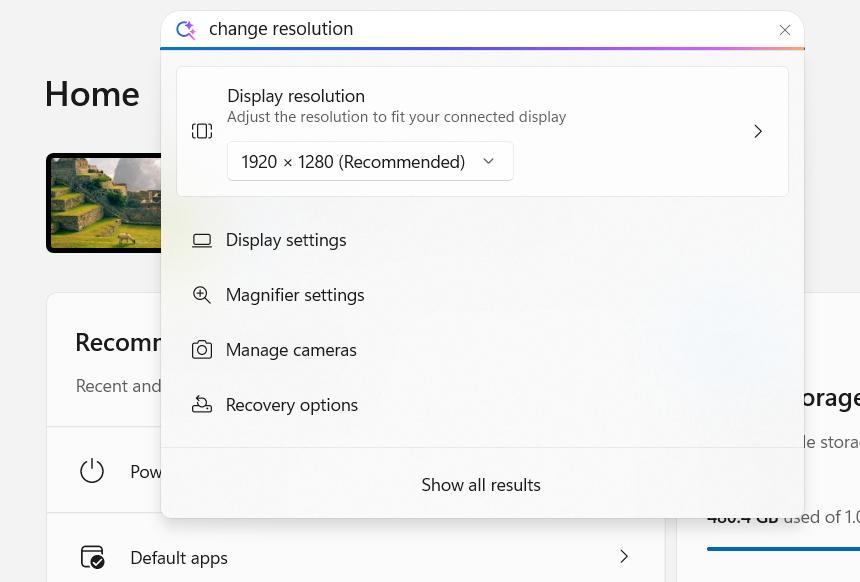Viewport: 860px width, 582px height.
Task: Click the laptop icon beside Display settings
Action: point(202,240)
